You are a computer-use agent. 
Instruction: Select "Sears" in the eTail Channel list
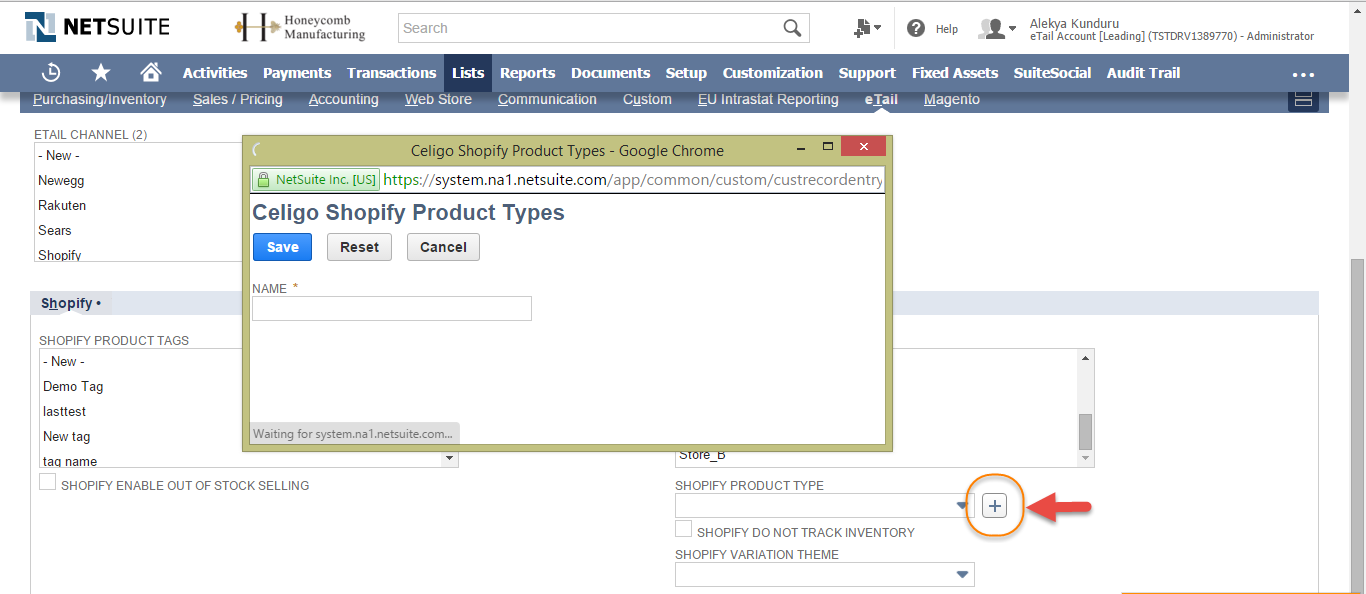[54, 231]
